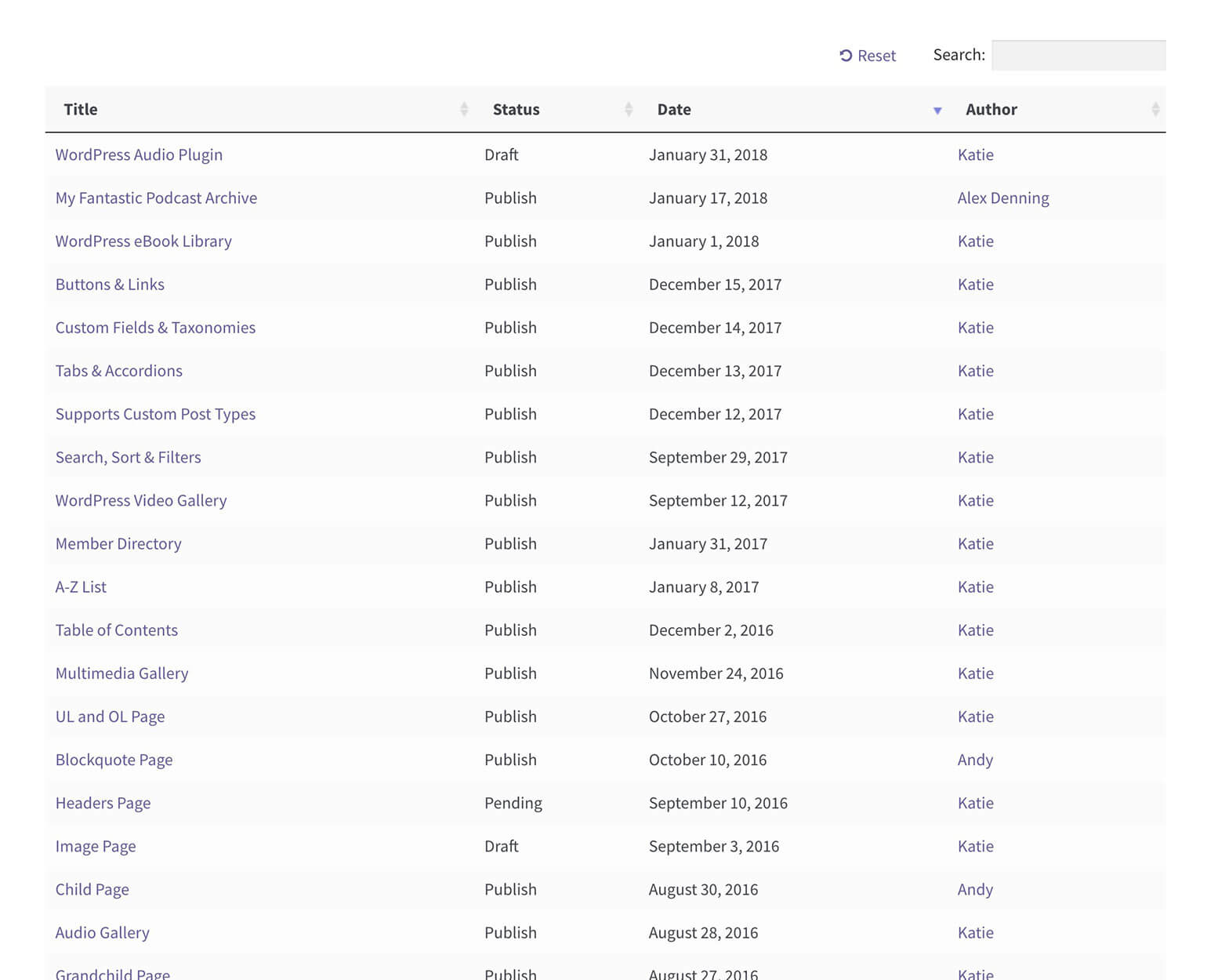Filter by author Alex Denning

click(x=1002, y=198)
